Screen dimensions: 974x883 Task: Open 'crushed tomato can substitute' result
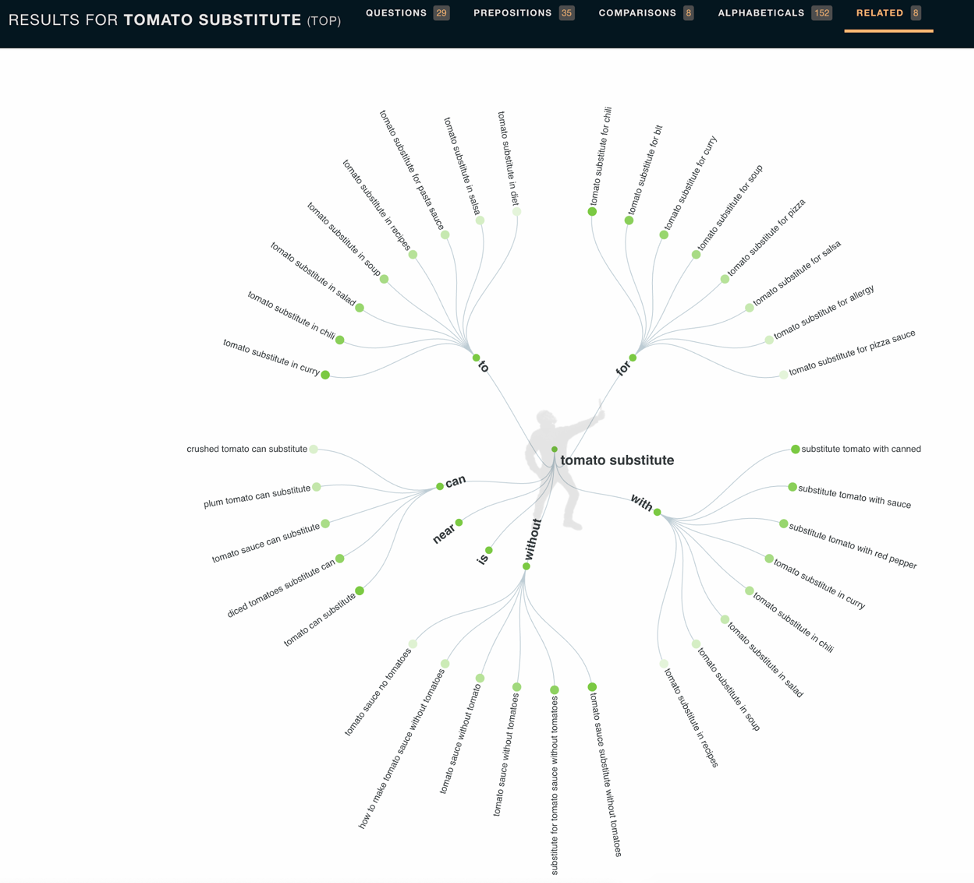pos(247,449)
